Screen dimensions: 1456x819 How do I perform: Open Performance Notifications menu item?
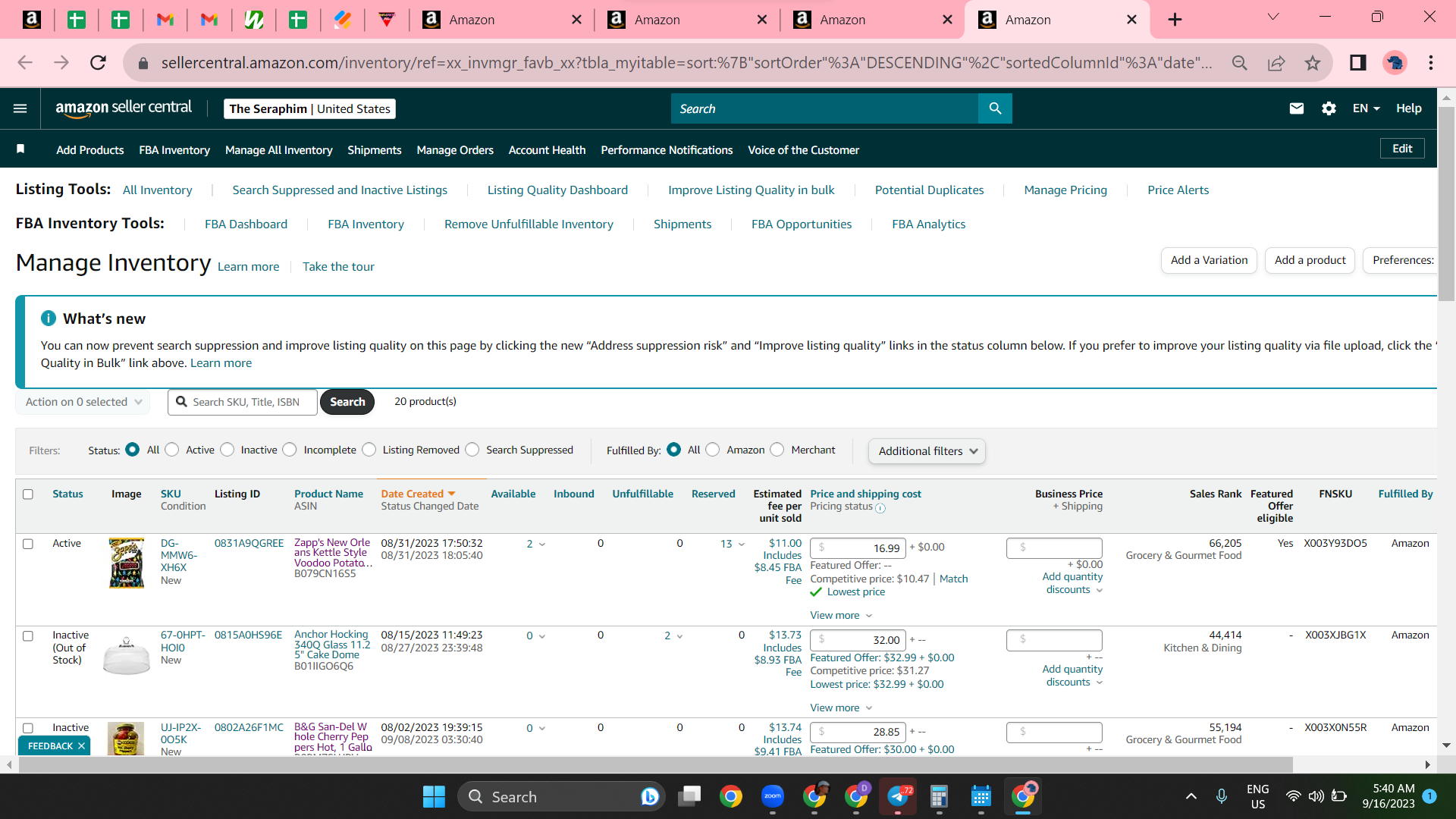point(667,150)
